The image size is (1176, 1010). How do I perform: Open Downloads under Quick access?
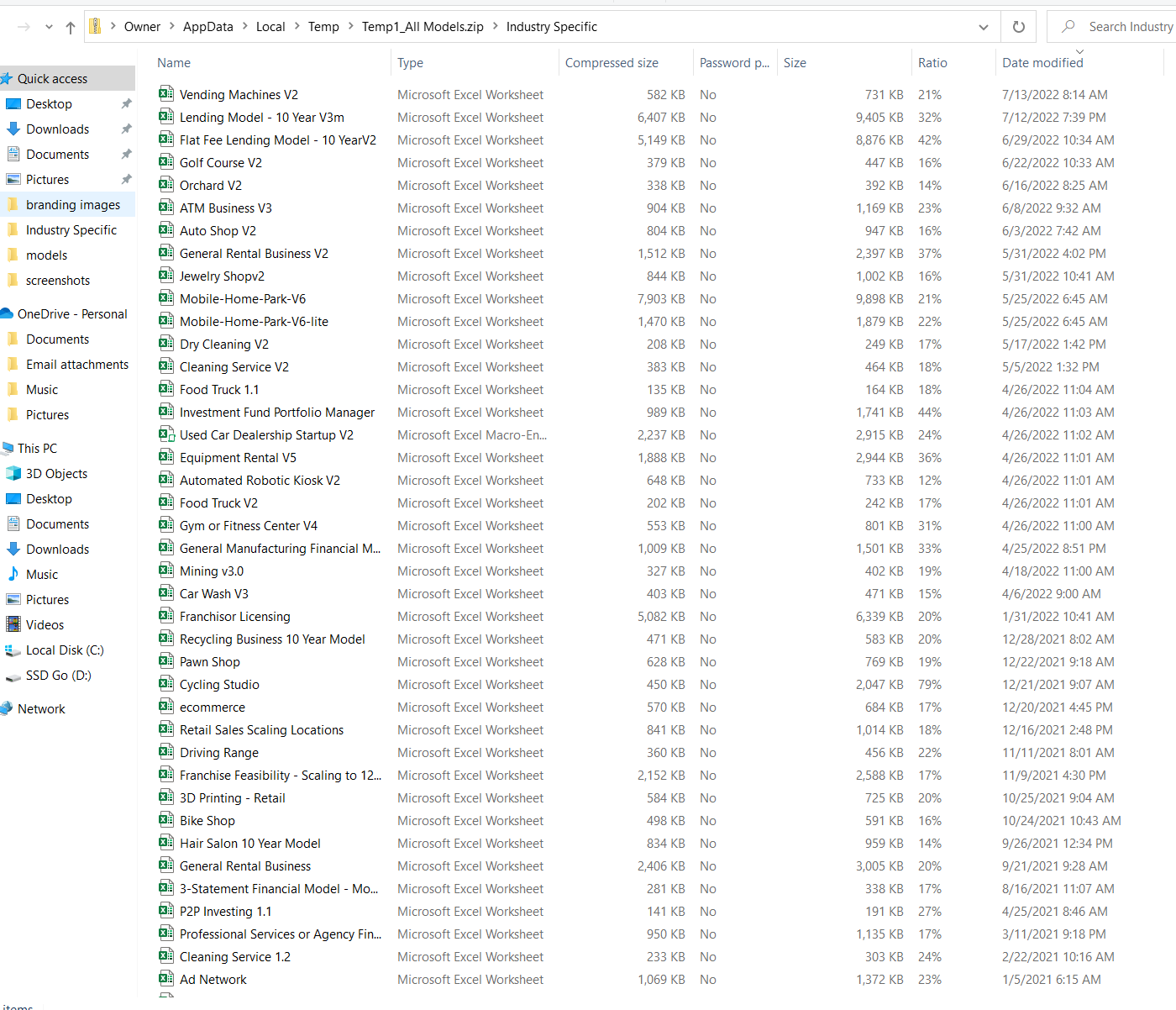57,129
